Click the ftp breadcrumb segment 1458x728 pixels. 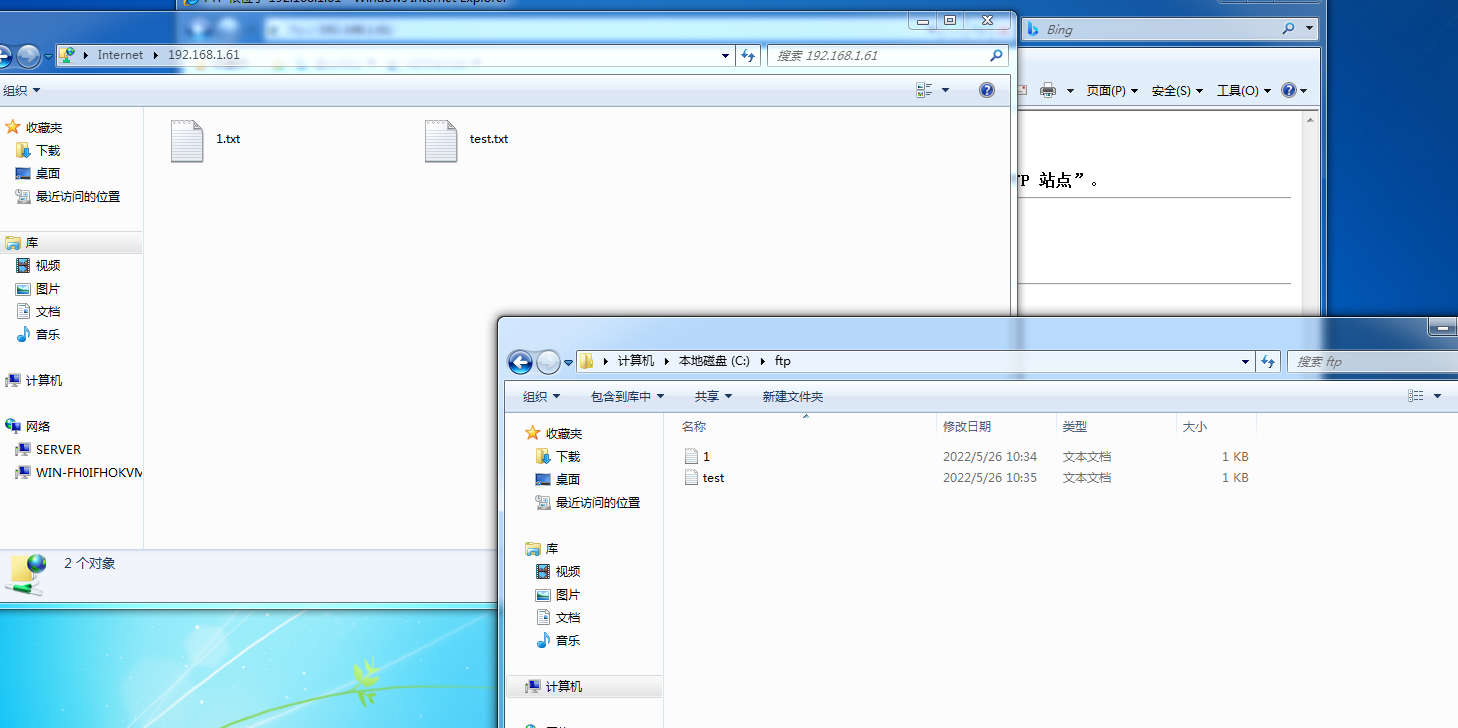(x=783, y=361)
